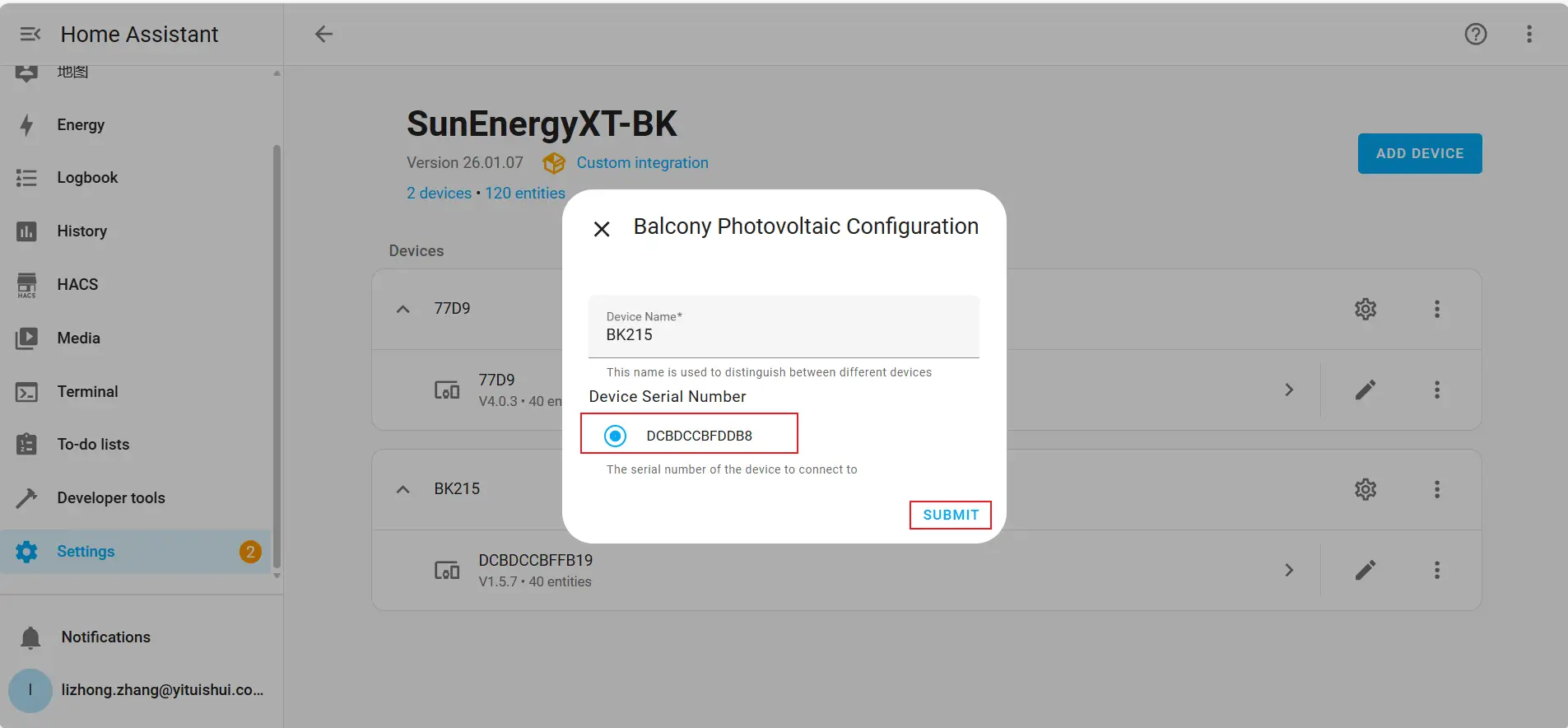Click pencil edit icon for 77D9 device
Image resolution: width=1568 pixels, height=728 pixels.
[1365, 390]
